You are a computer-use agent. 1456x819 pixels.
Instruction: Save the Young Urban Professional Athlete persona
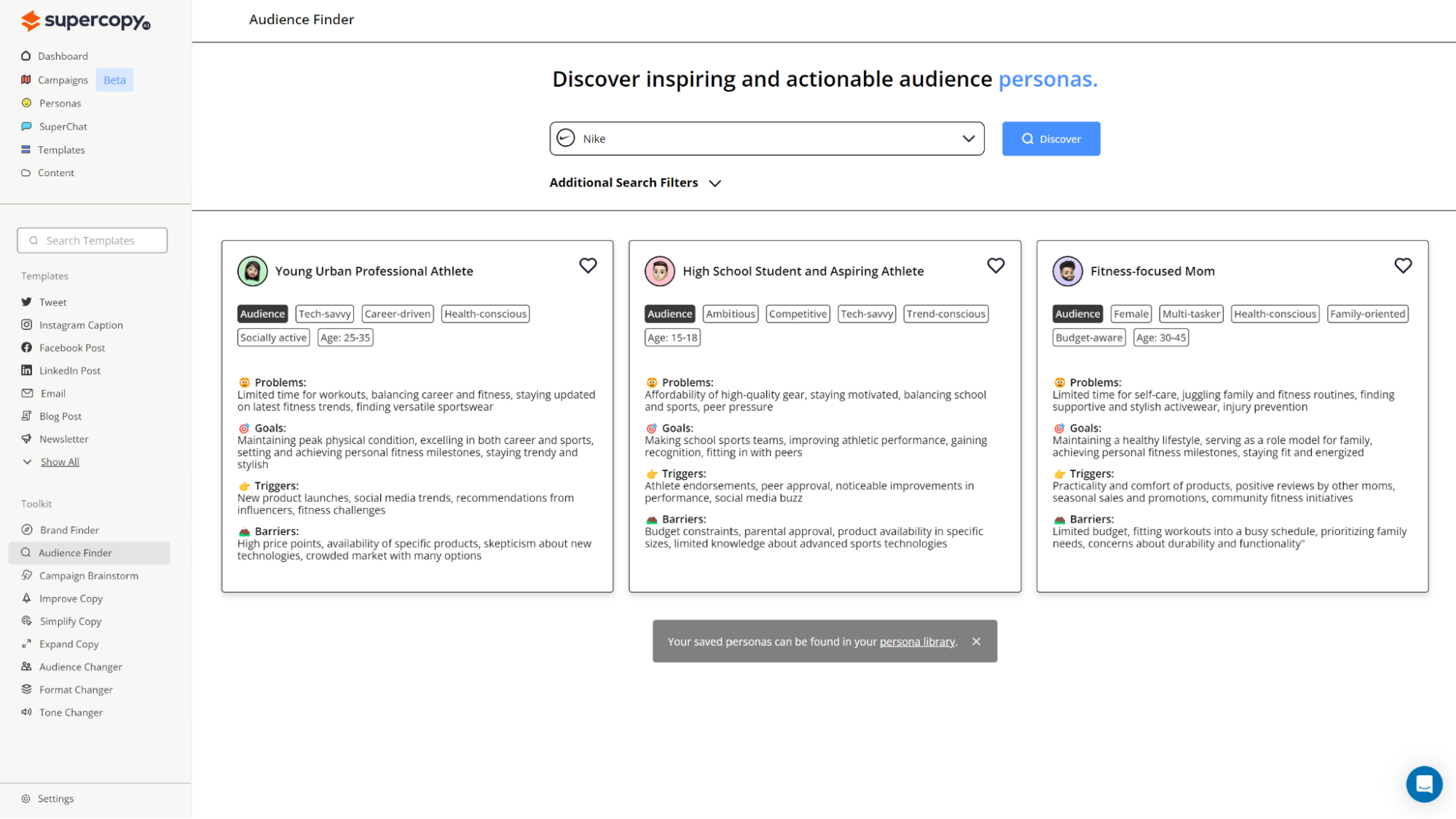588,265
